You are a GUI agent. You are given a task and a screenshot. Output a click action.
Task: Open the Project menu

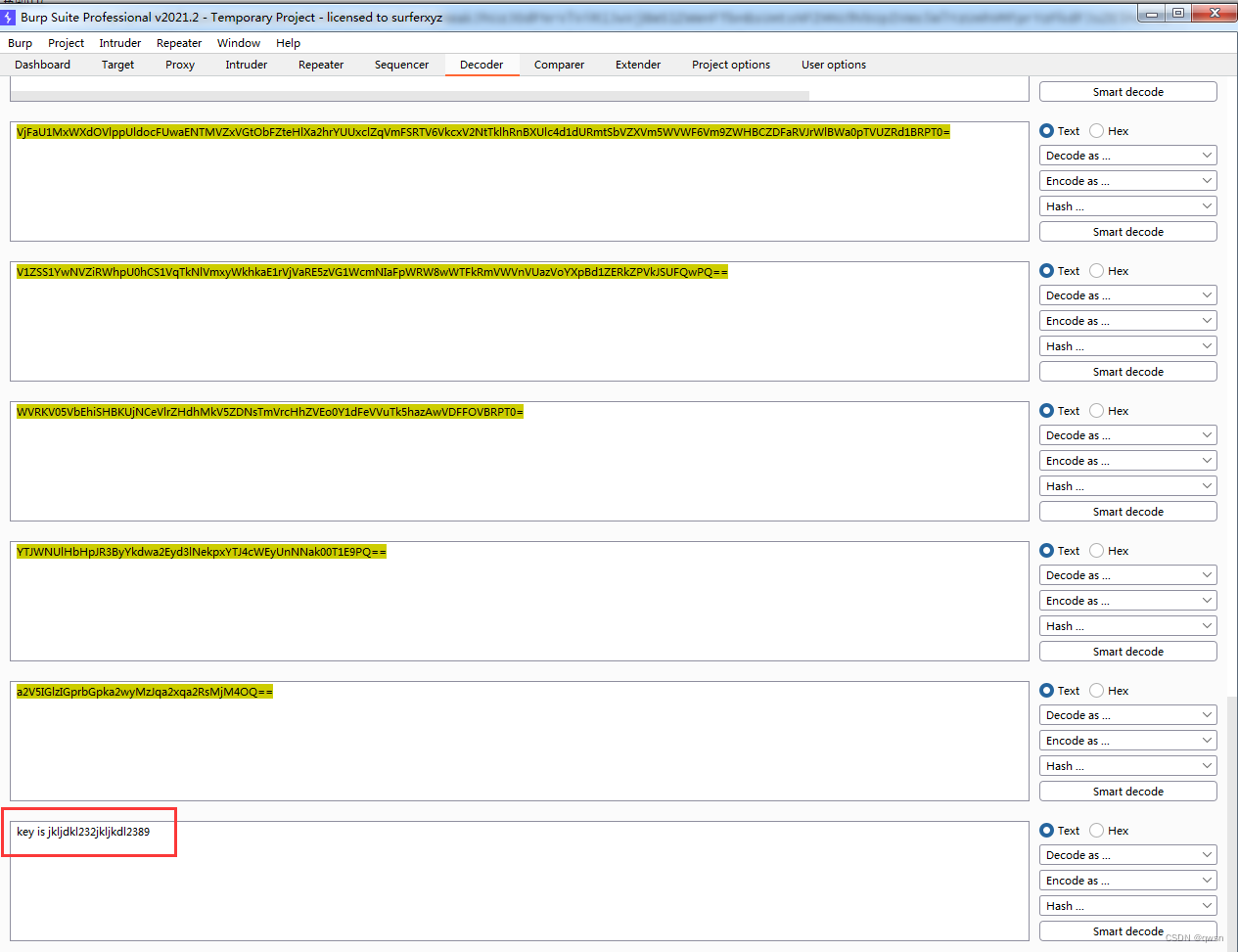pos(66,43)
